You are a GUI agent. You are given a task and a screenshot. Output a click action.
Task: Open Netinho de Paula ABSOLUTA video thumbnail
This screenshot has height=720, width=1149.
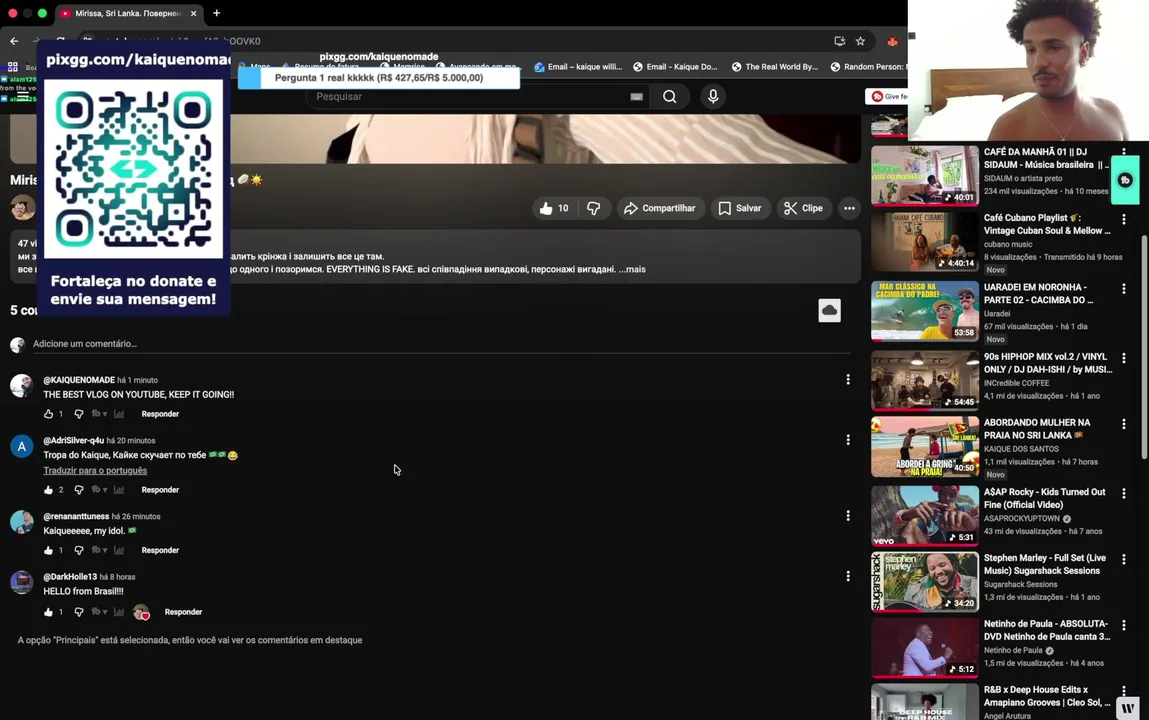[x=925, y=647]
